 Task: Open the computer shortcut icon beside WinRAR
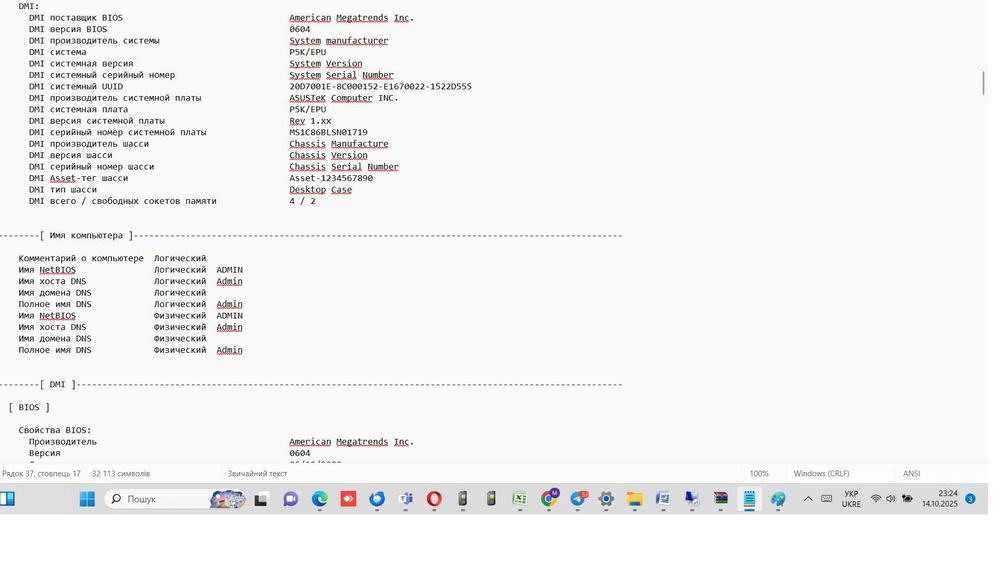(x=692, y=499)
